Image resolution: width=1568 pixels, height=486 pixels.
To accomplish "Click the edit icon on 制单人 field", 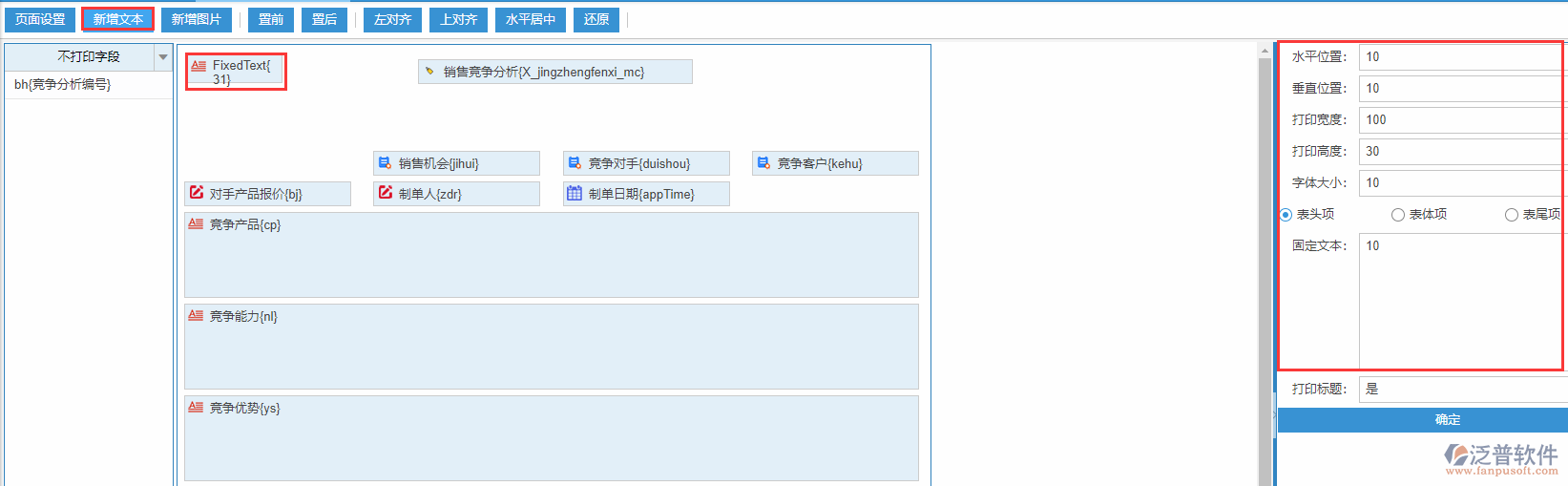I will coord(385,193).
